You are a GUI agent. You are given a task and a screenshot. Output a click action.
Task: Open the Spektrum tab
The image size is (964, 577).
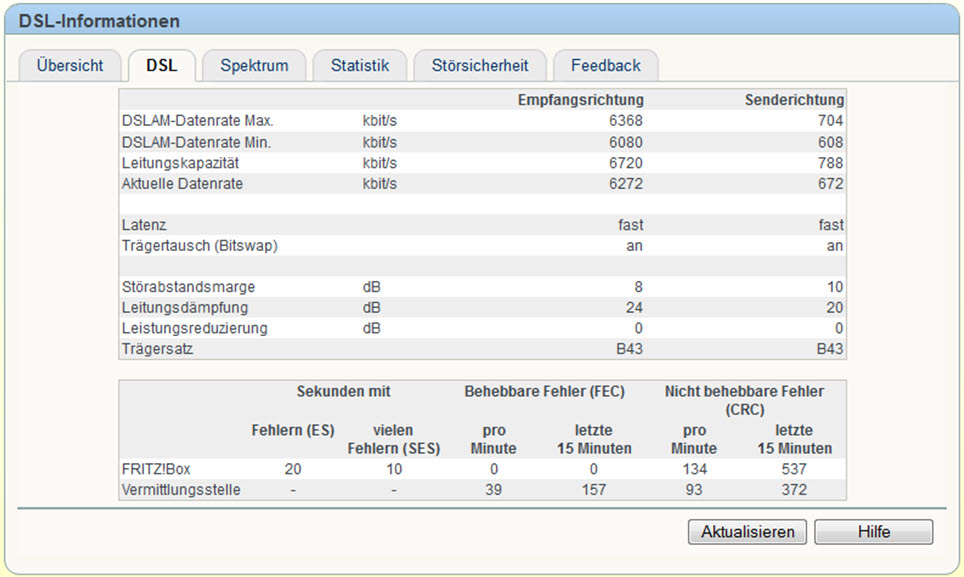coord(254,65)
